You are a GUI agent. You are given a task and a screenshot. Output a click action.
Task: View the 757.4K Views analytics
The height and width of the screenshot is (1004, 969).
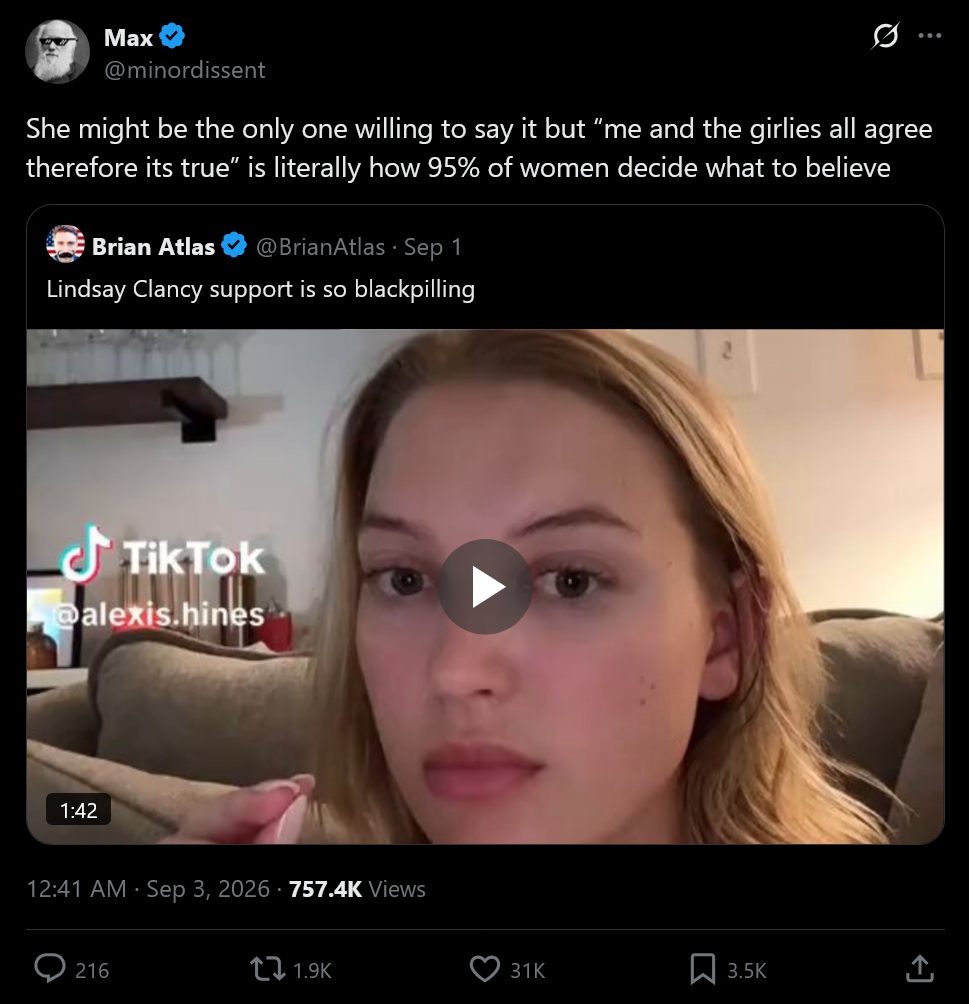[357, 889]
